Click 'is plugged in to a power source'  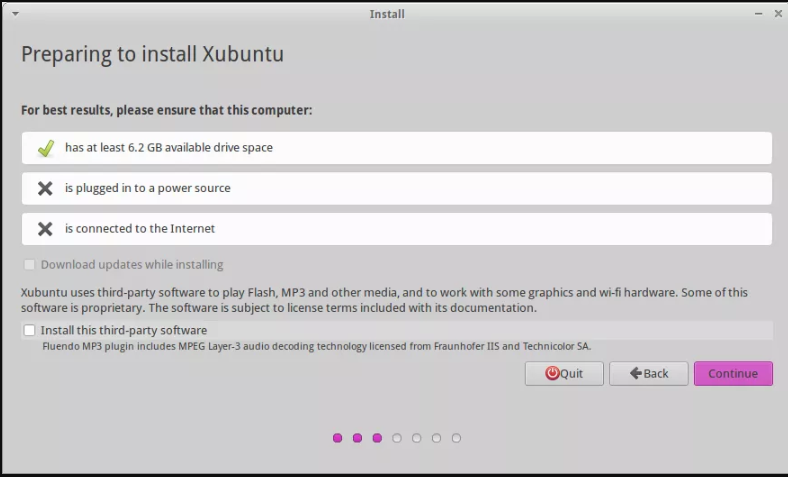(x=148, y=188)
